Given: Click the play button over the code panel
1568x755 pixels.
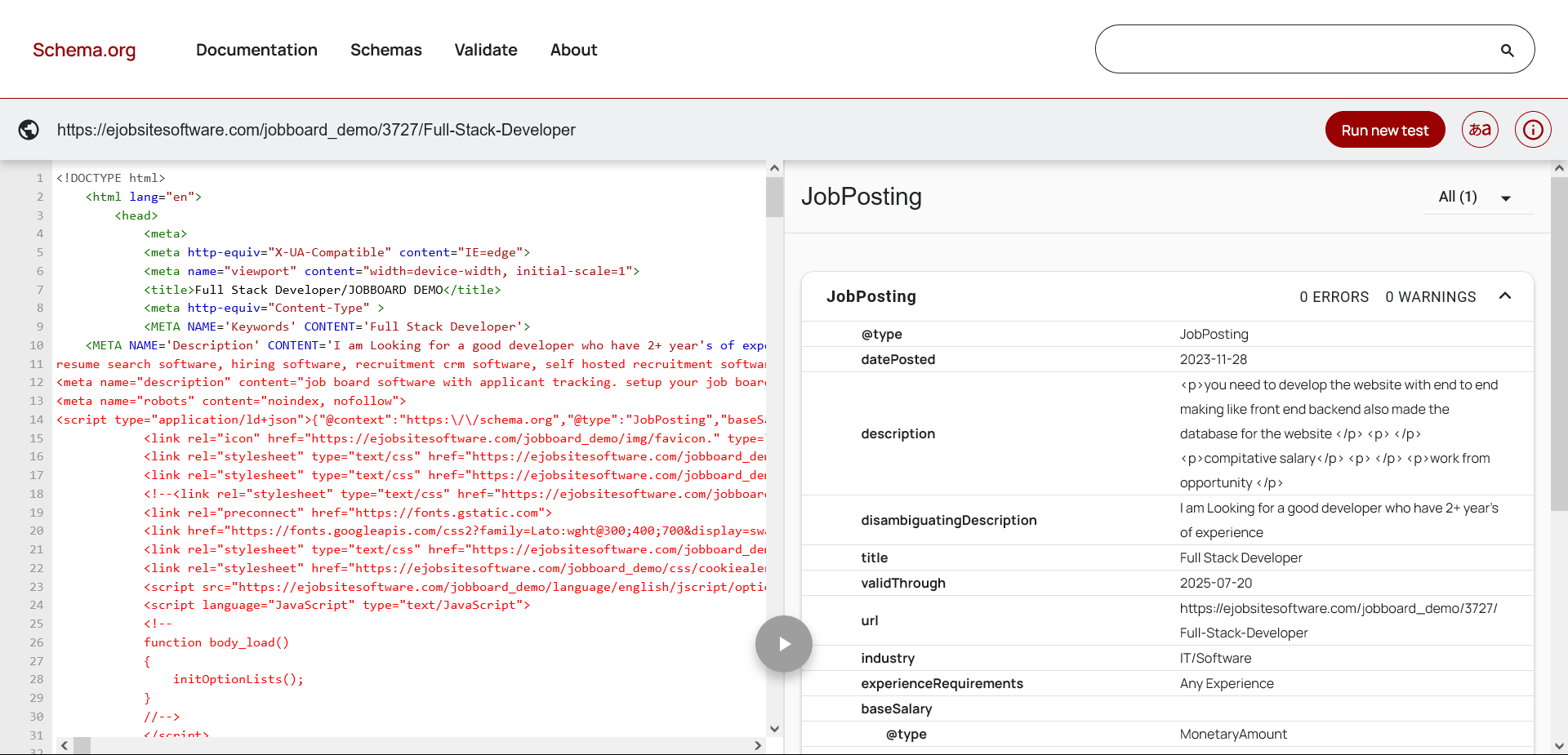Looking at the screenshot, I should click(x=783, y=643).
